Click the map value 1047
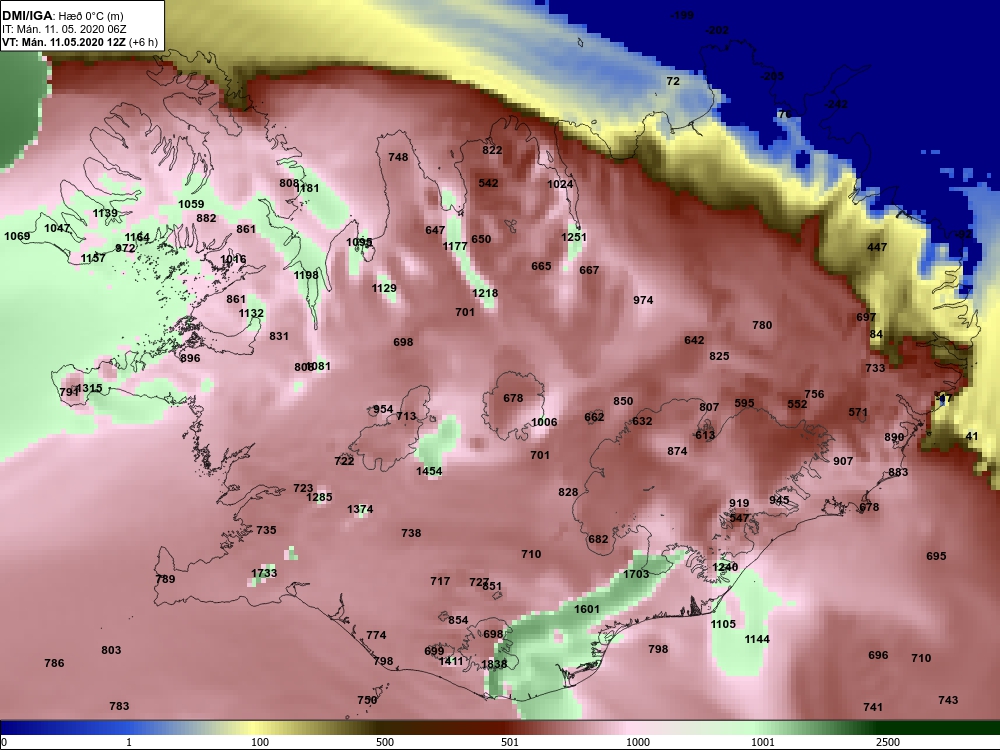Viewport: 1000px width, 750px height. 57,228
